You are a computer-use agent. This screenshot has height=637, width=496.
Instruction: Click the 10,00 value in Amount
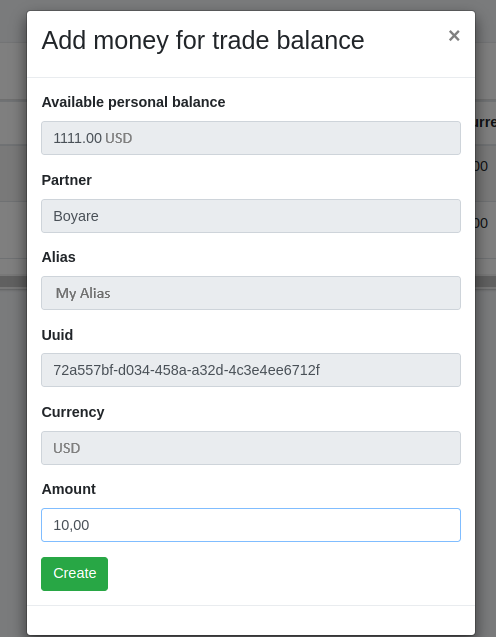coord(71,525)
